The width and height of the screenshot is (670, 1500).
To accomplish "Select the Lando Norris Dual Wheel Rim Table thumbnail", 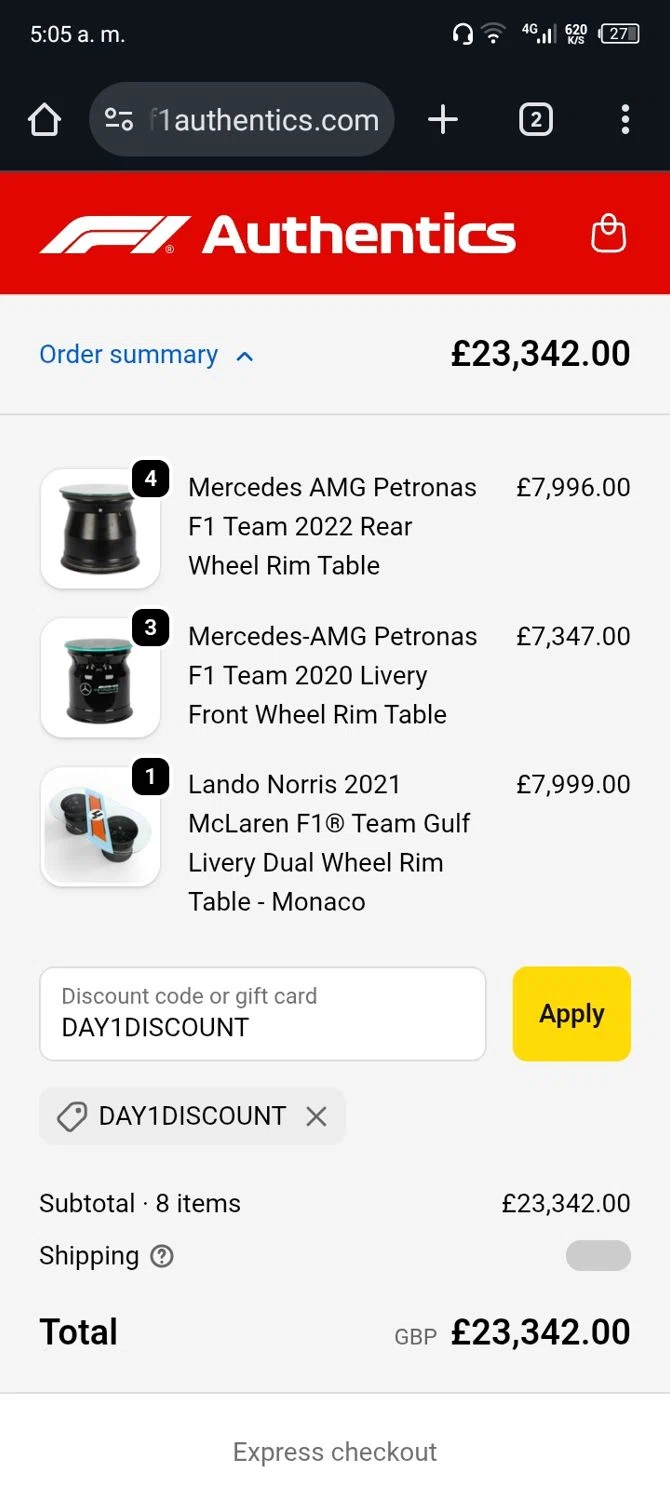I will [x=100, y=826].
